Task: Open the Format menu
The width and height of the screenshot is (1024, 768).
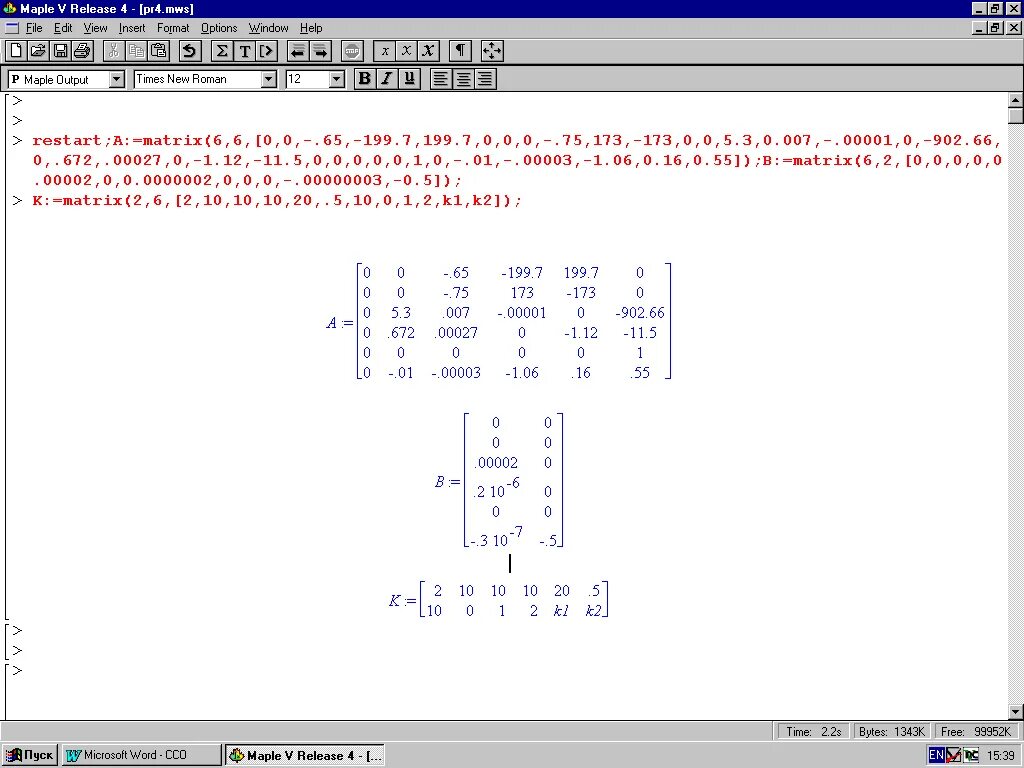Action: point(173,28)
